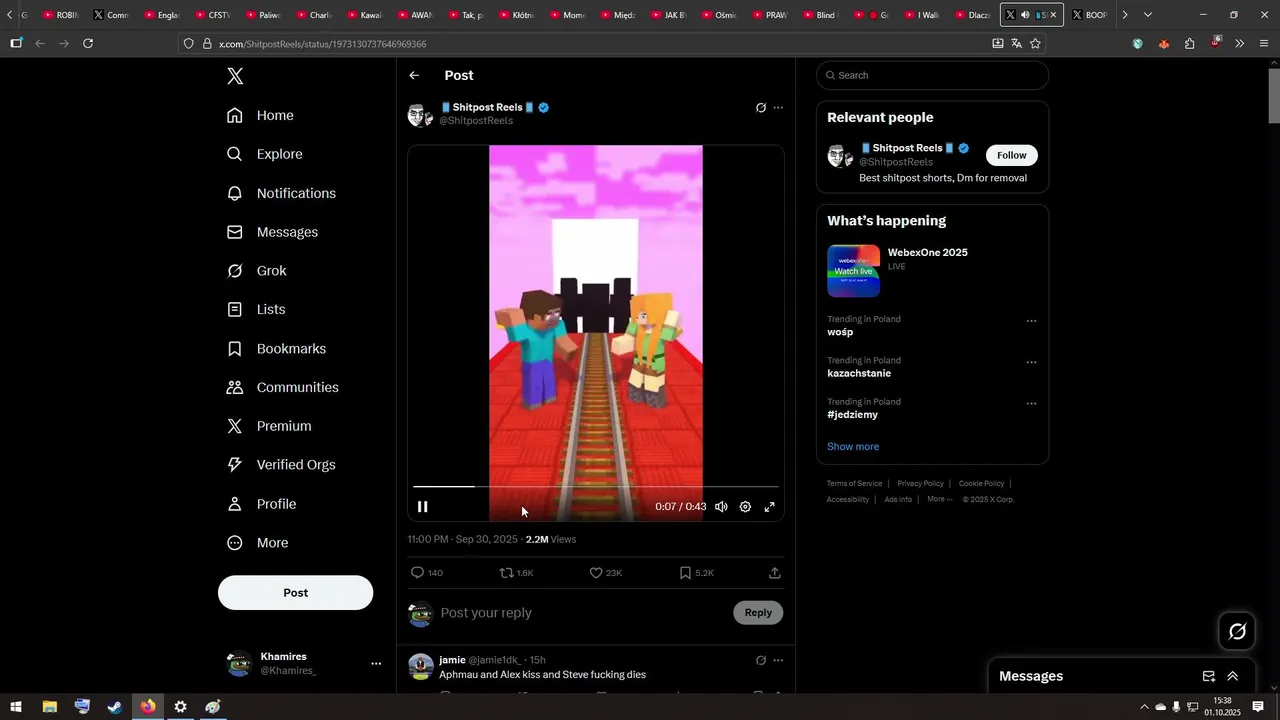Open Premium in the sidebar

[x=269, y=426]
